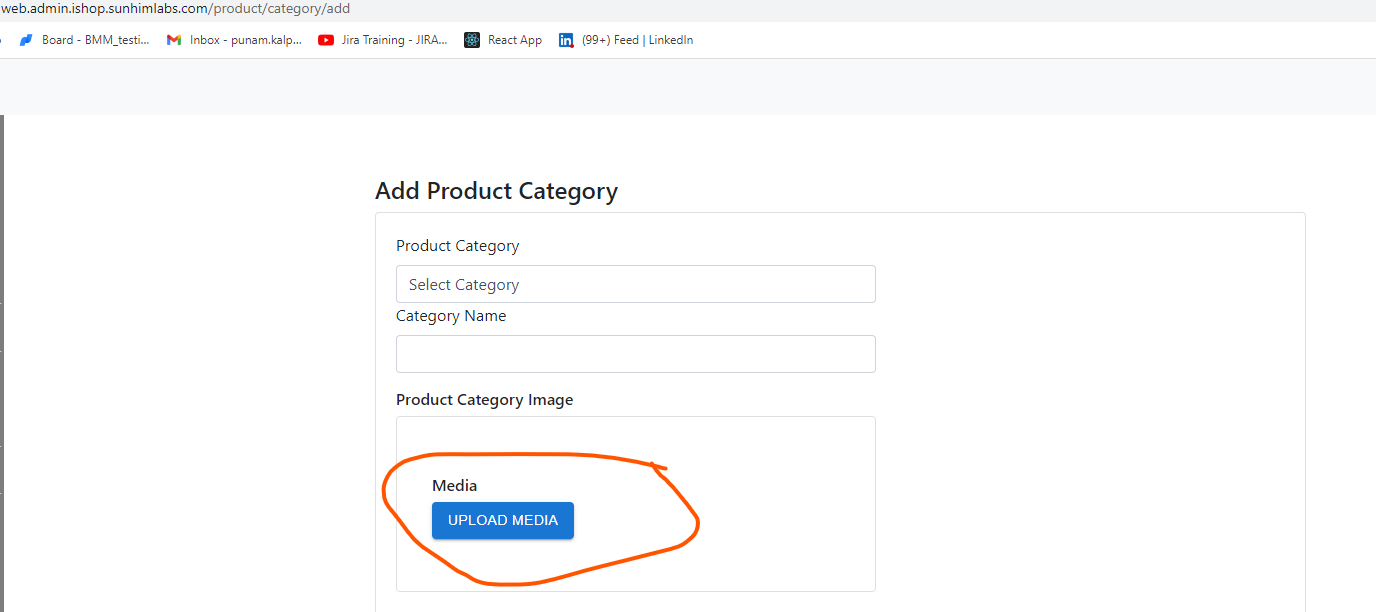
Task: Click the LinkedIn icon in the bookmarks bar
Action: 566,40
